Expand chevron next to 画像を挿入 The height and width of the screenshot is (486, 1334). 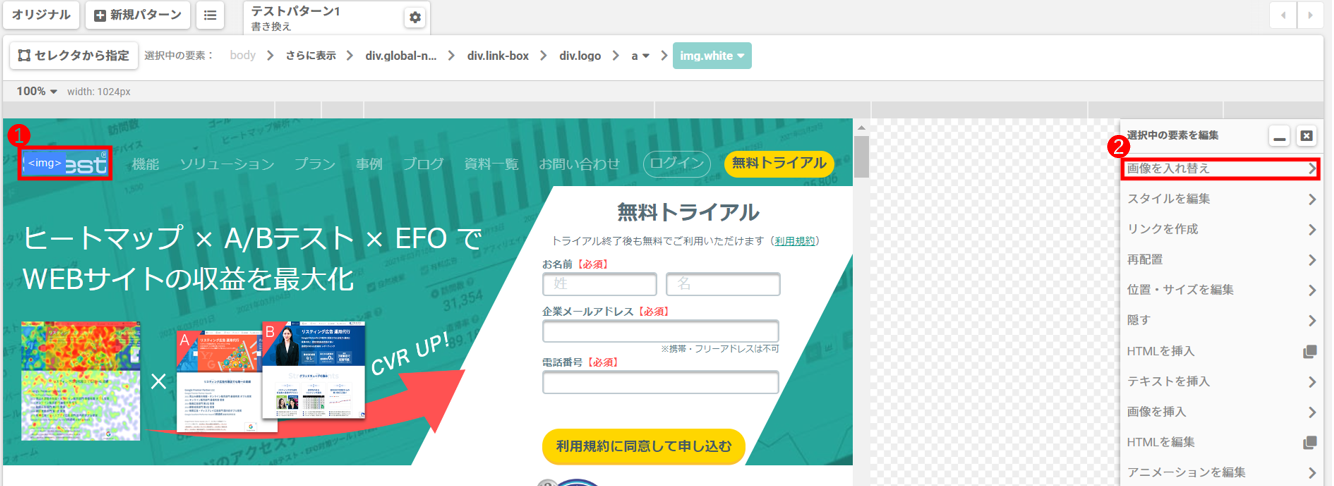click(x=1311, y=412)
